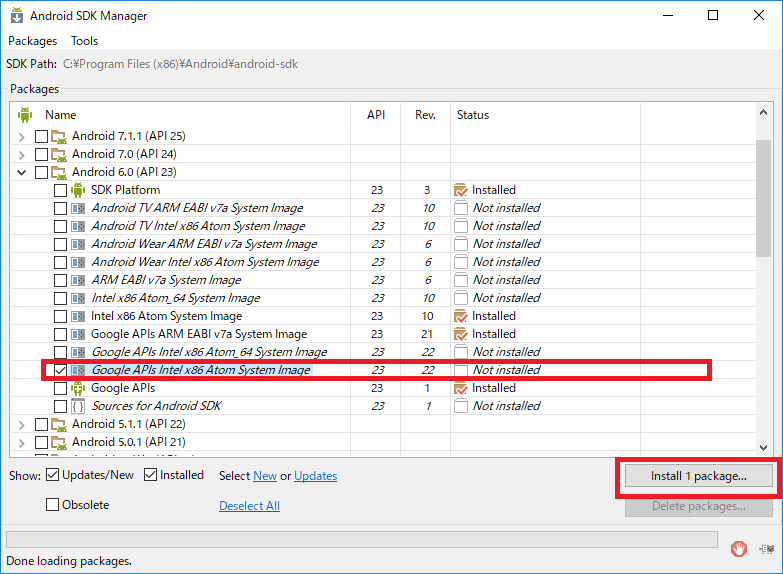
Task: Click icon of Android TV ARM EABI v7a System Image
Action: click(x=78, y=208)
